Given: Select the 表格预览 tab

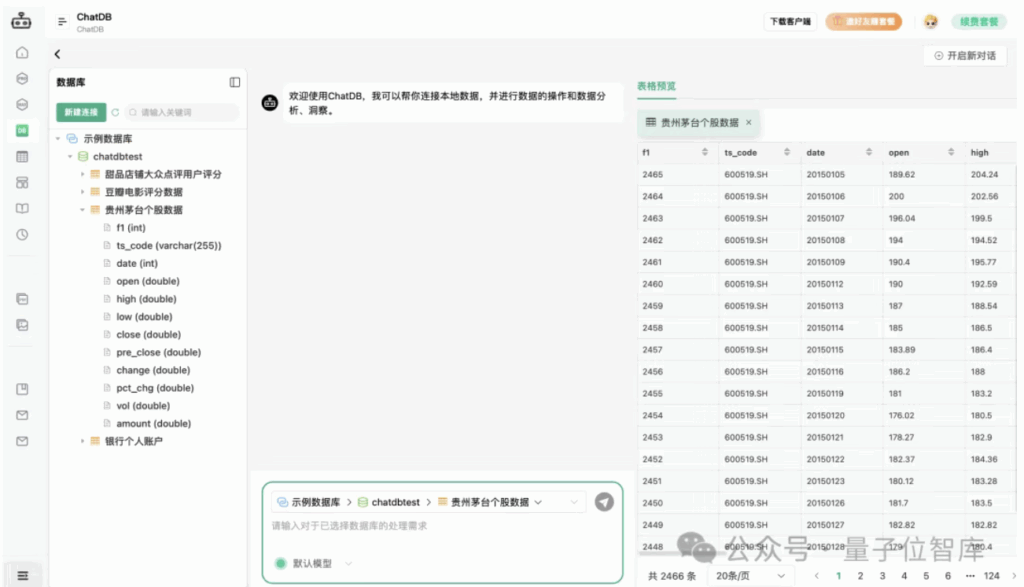Looking at the screenshot, I should (656, 86).
